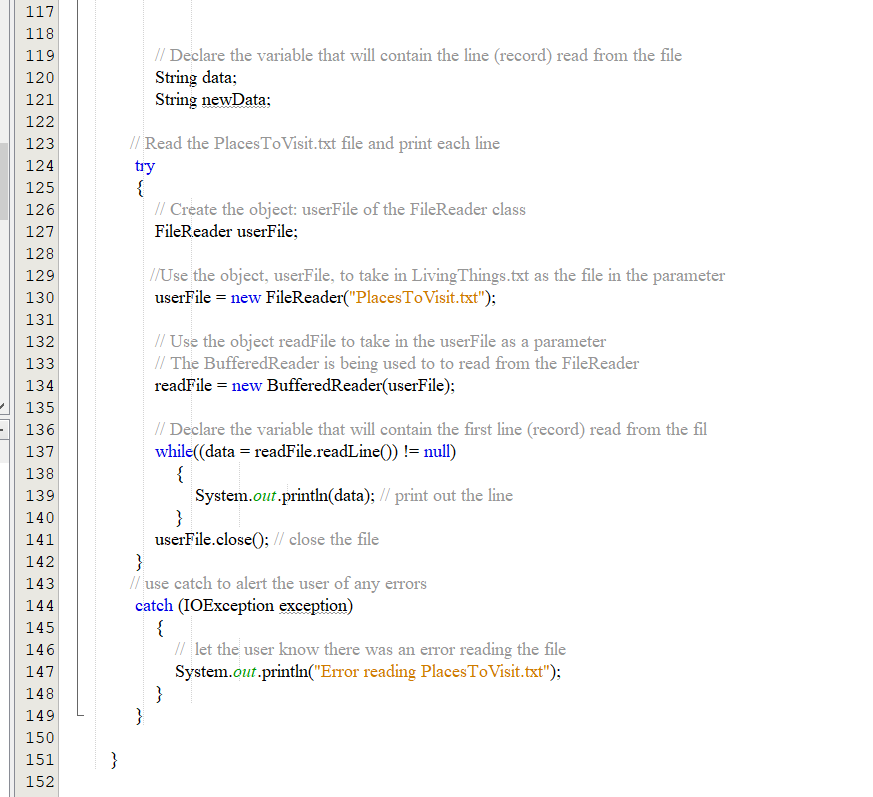Image resolution: width=873 pixels, height=797 pixels.
Task: Click the comment 'Declare the variable that will contain the line'
Action: click(x=418, y=56)
